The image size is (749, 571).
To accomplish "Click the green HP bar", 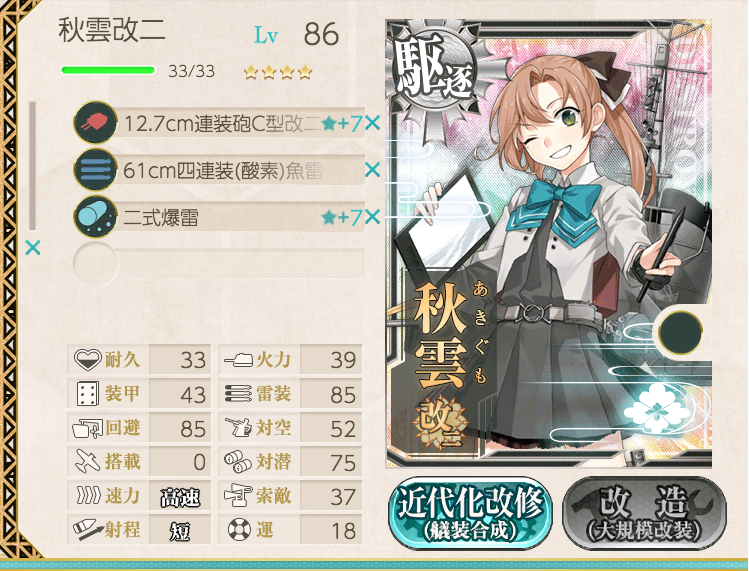I will click(x=108, y=70).
